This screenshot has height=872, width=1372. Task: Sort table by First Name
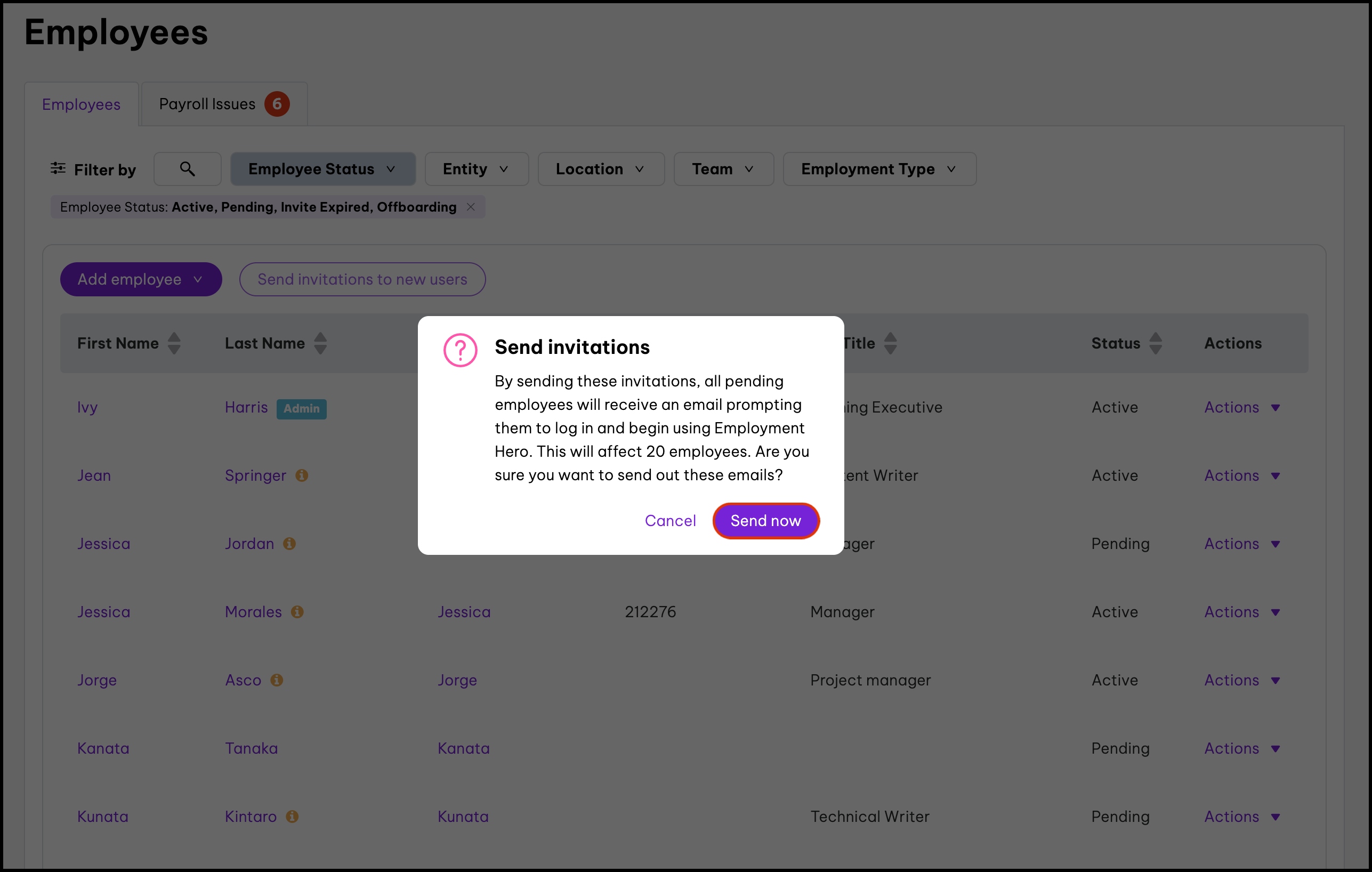[174, 343]
